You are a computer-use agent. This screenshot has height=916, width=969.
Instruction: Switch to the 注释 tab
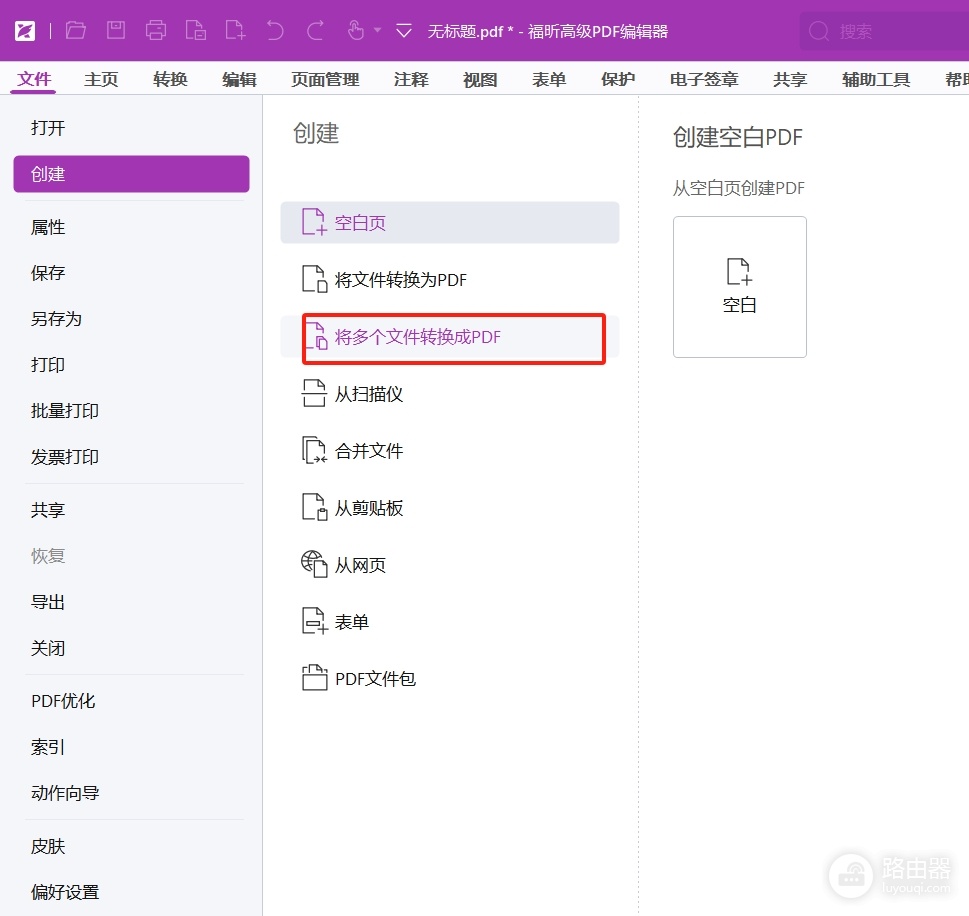411,79
